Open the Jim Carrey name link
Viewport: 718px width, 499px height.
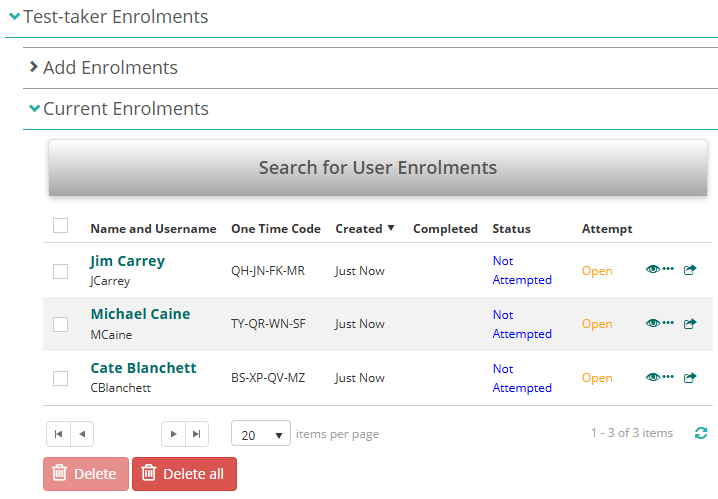[127, 261]
